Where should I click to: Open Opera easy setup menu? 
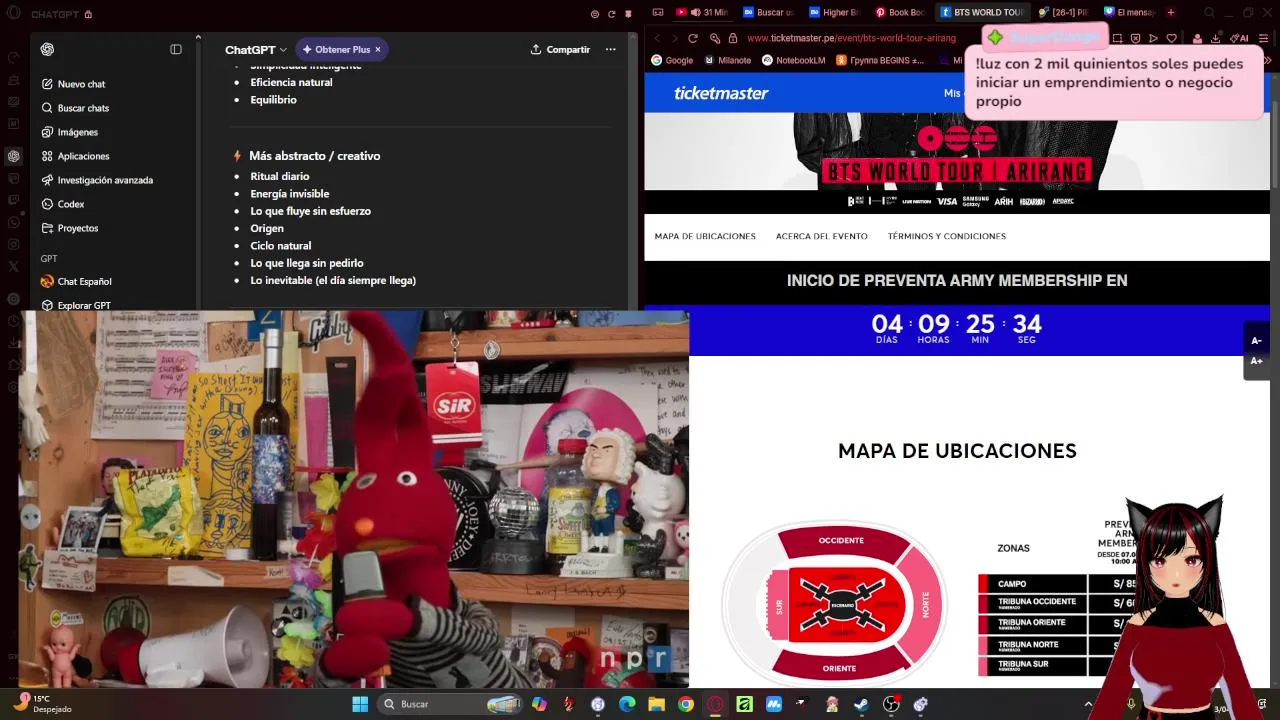click(x=1261, y=38)
